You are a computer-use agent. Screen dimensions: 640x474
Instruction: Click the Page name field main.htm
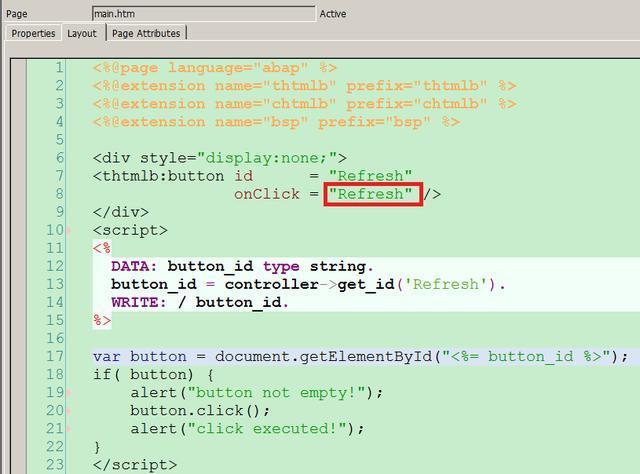point(204,14)
